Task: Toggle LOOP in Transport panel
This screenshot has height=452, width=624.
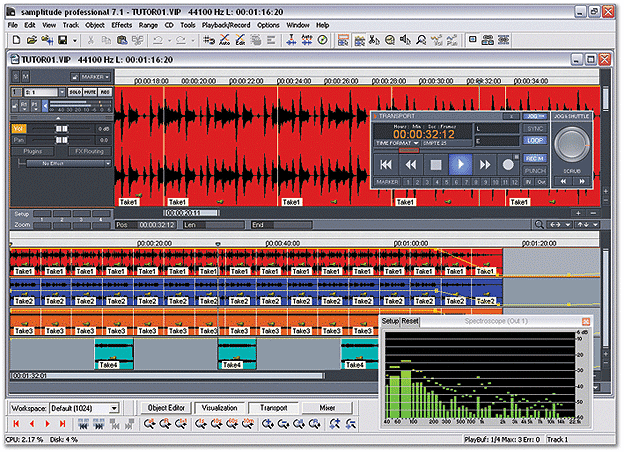Action: click(x=535, y=140)
